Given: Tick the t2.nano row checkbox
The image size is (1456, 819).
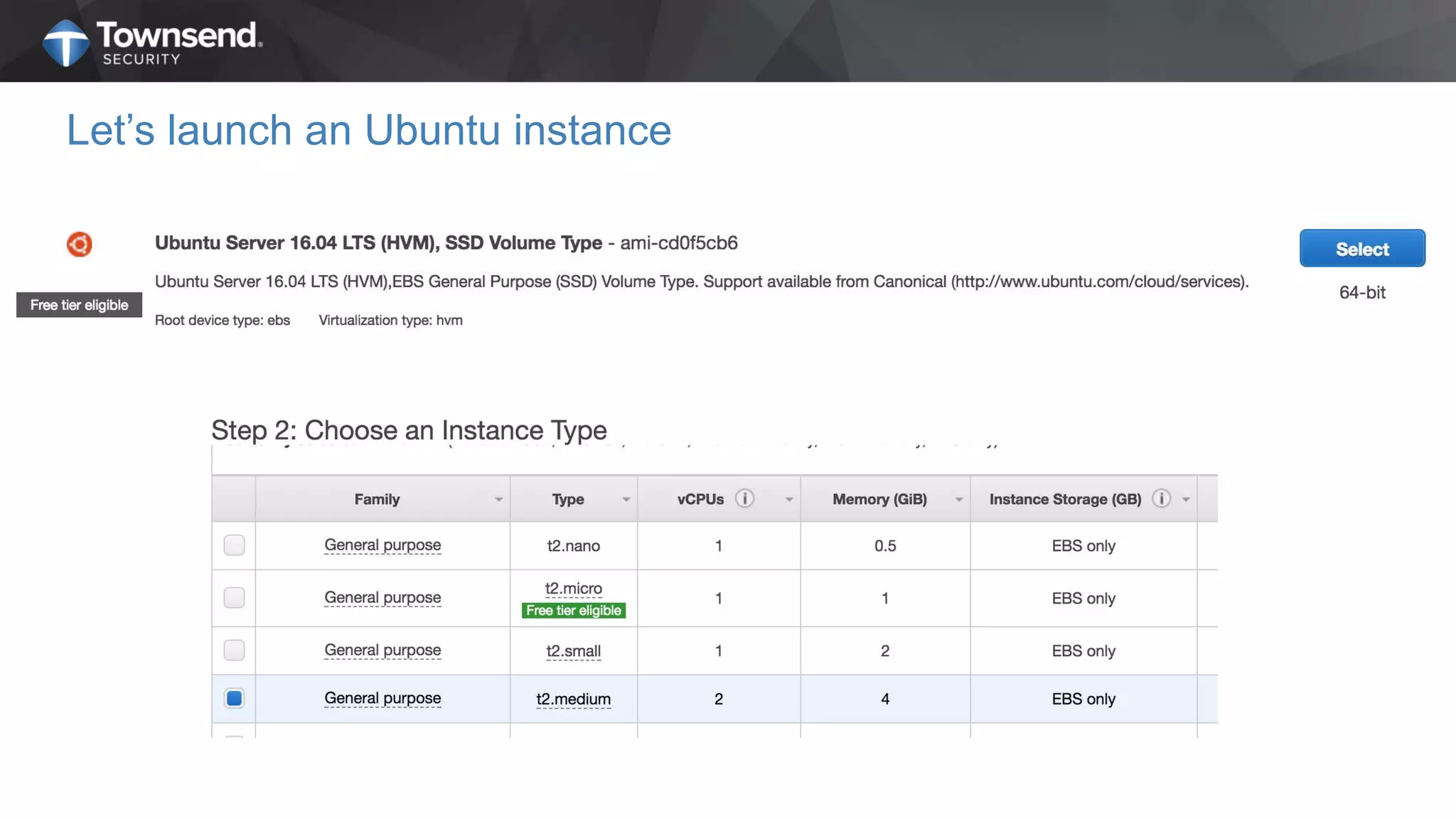Looking at the screenshot, I should pos(234,545).
